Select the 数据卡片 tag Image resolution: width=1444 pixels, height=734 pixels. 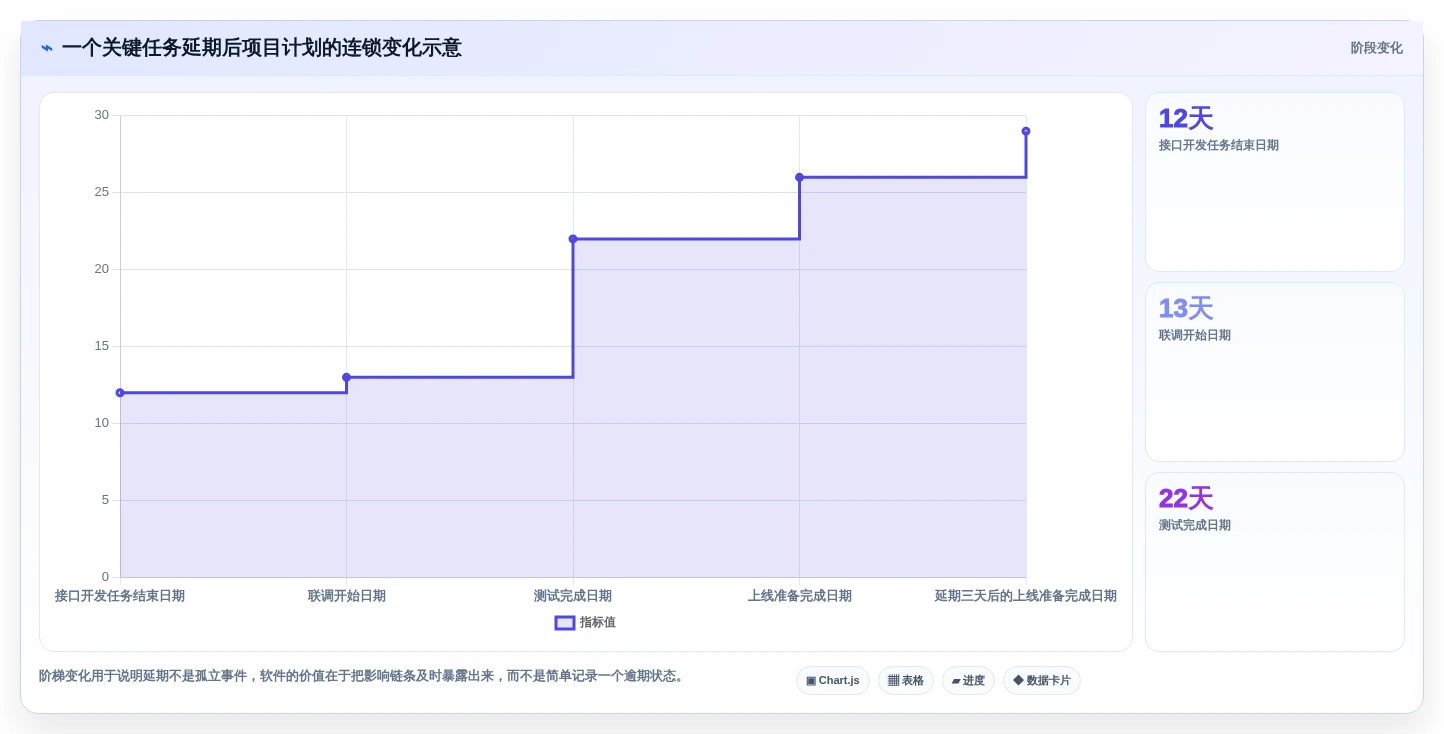click(1042, 681)
